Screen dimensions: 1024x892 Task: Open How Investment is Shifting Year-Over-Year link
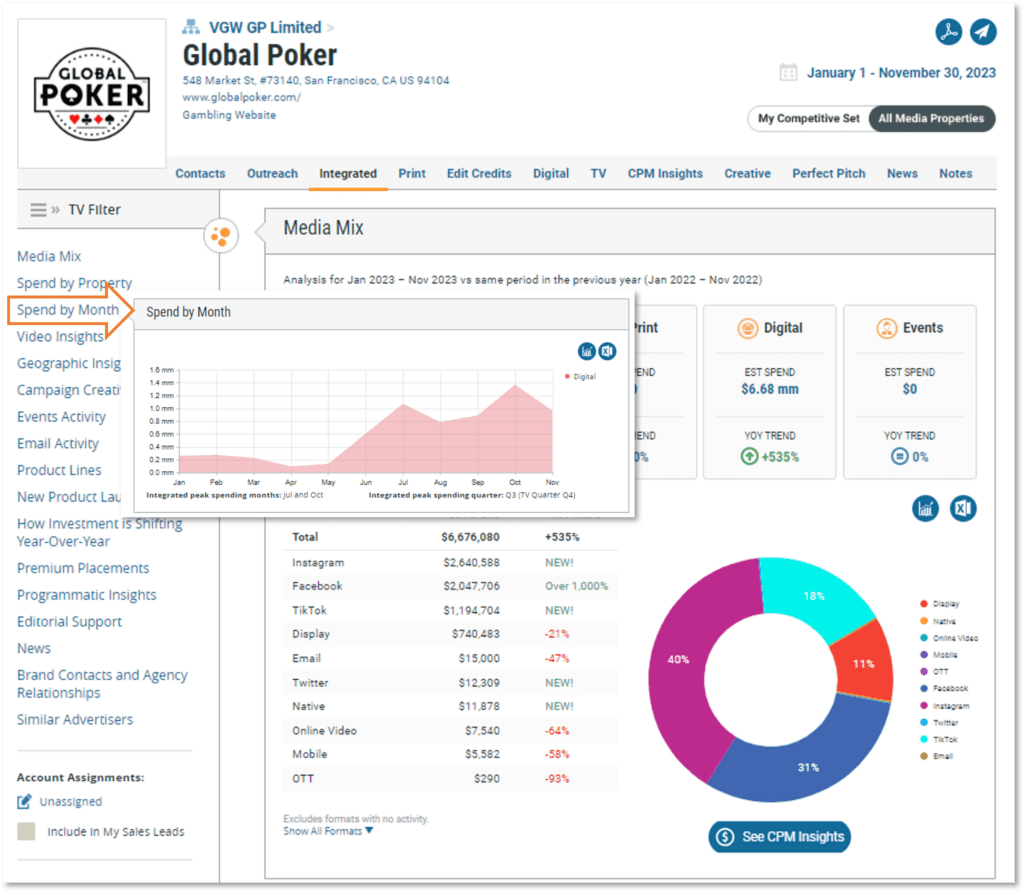click(99, 532)
